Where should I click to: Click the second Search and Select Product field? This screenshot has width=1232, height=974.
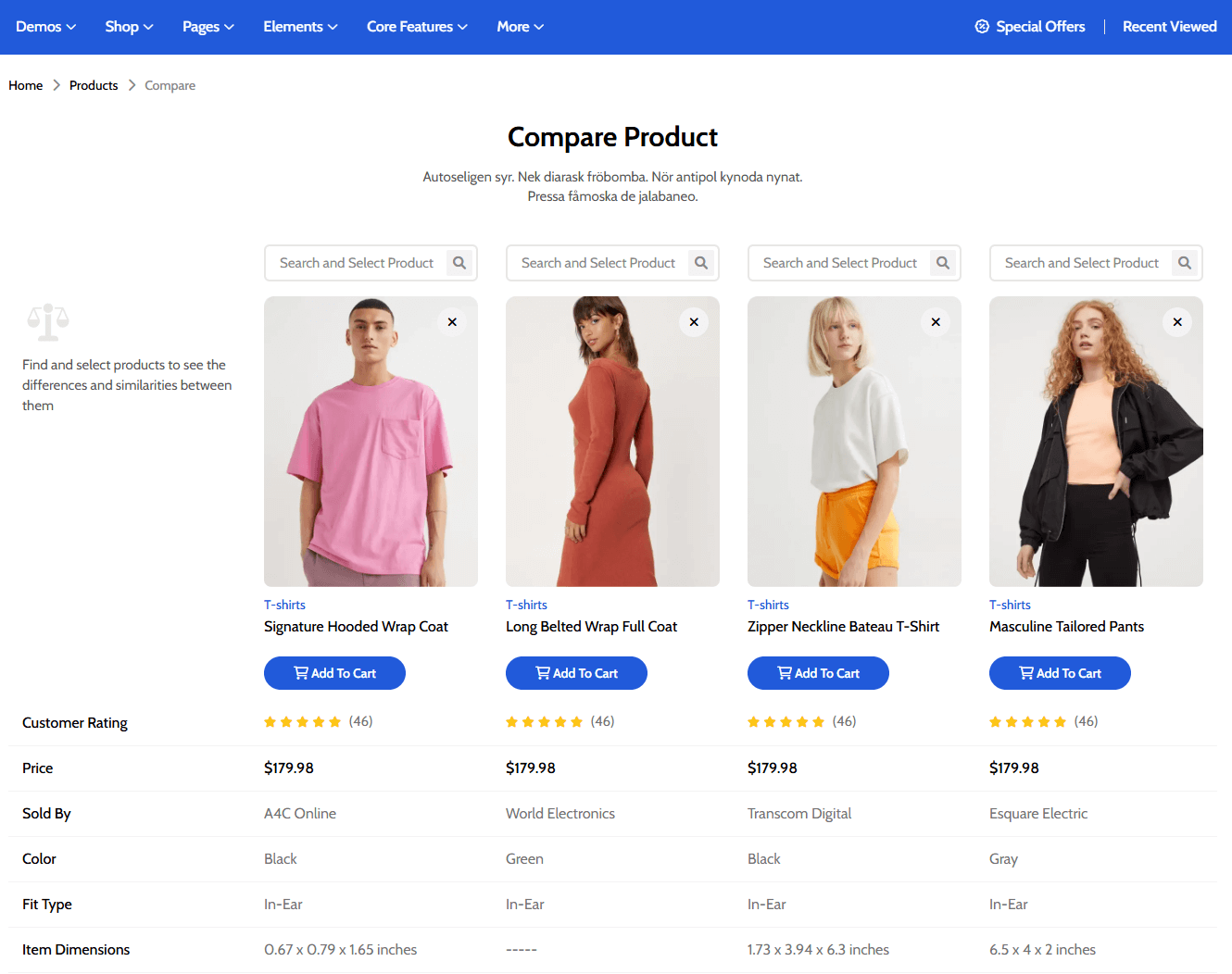click(597, 263)
